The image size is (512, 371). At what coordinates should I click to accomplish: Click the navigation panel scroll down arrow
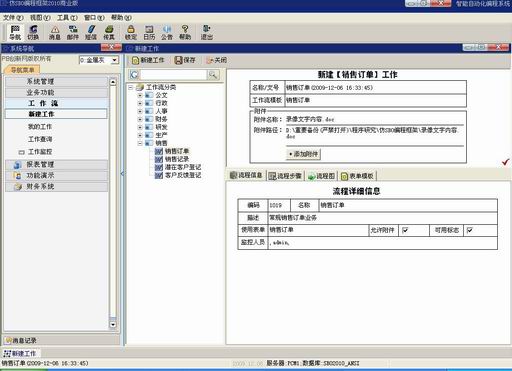click(x=113, y=324)
